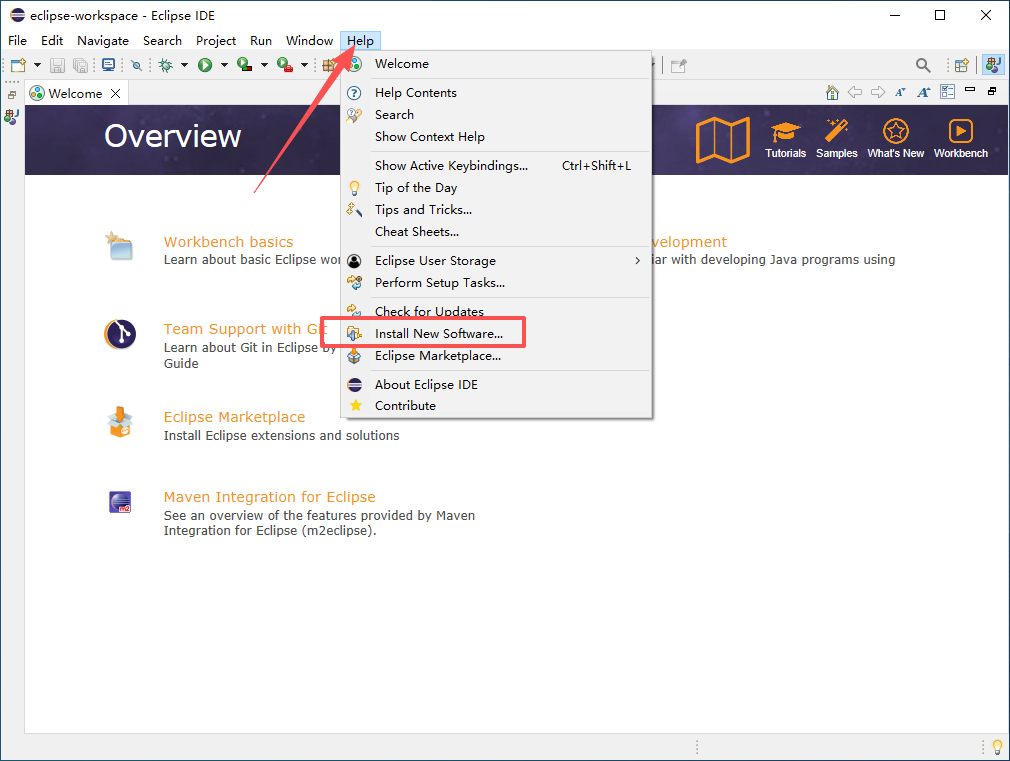
Task: Open the Window menu
Action: coord(309,41)
